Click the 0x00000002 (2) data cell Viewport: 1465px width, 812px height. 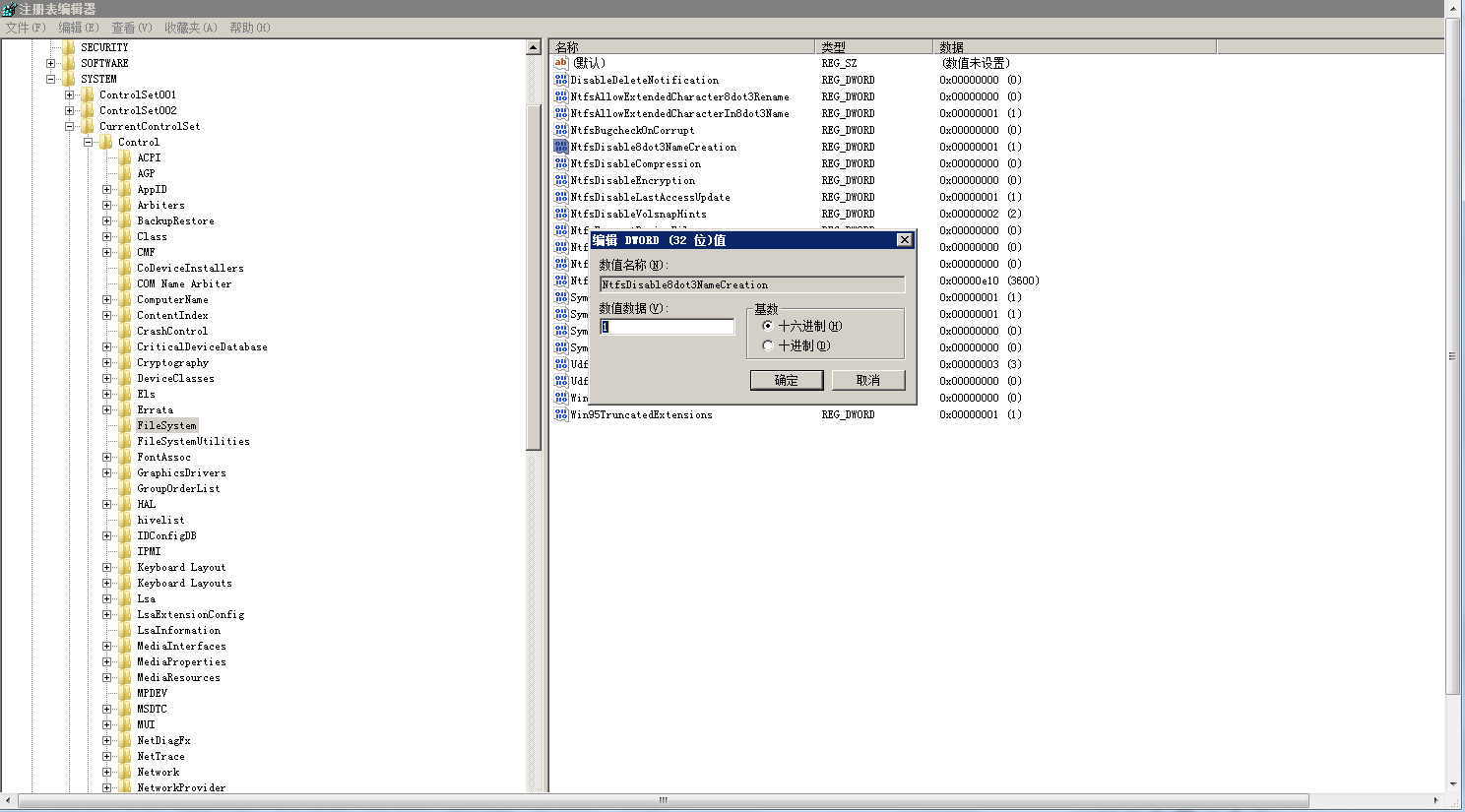[x=980, y=214]
